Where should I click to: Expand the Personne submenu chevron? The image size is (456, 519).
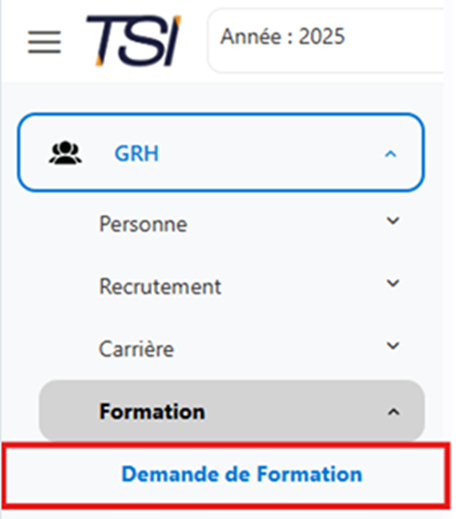coord(393,220)
